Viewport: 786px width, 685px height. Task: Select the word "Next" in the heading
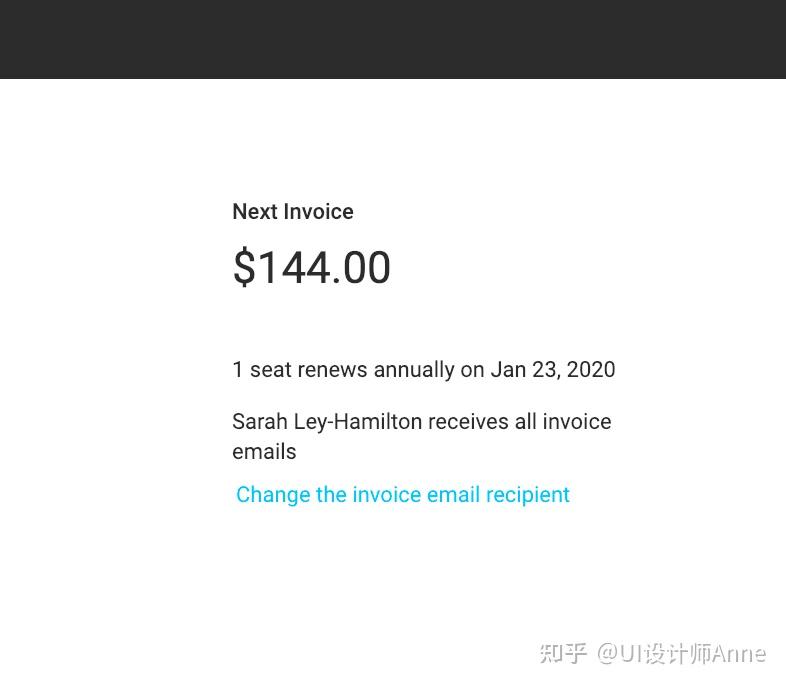tap(255, 212)
